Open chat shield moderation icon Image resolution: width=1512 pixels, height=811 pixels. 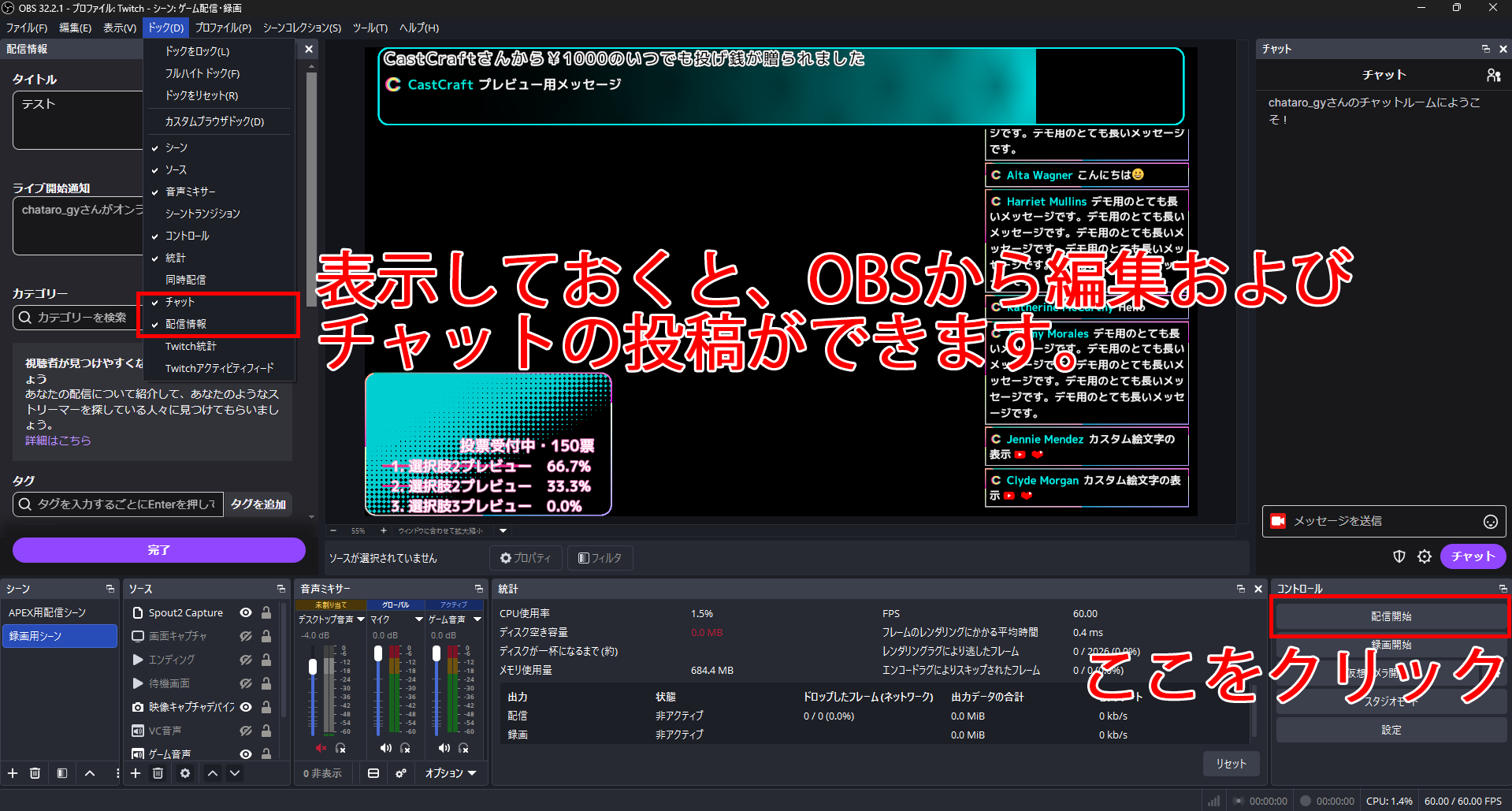point(1399,556)
